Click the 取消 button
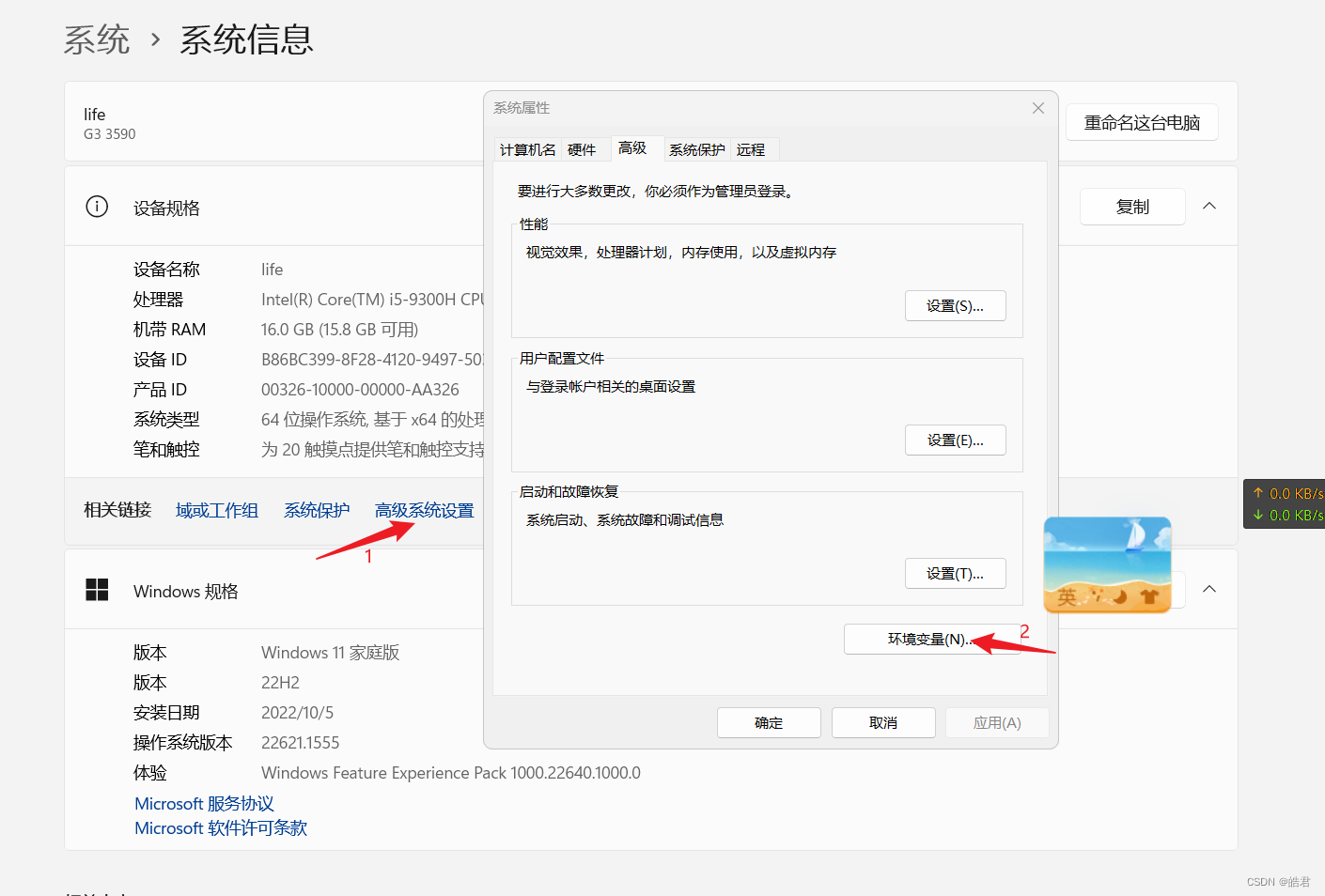Viewport: 1325px width, 896px height. (x=883, y=723)
